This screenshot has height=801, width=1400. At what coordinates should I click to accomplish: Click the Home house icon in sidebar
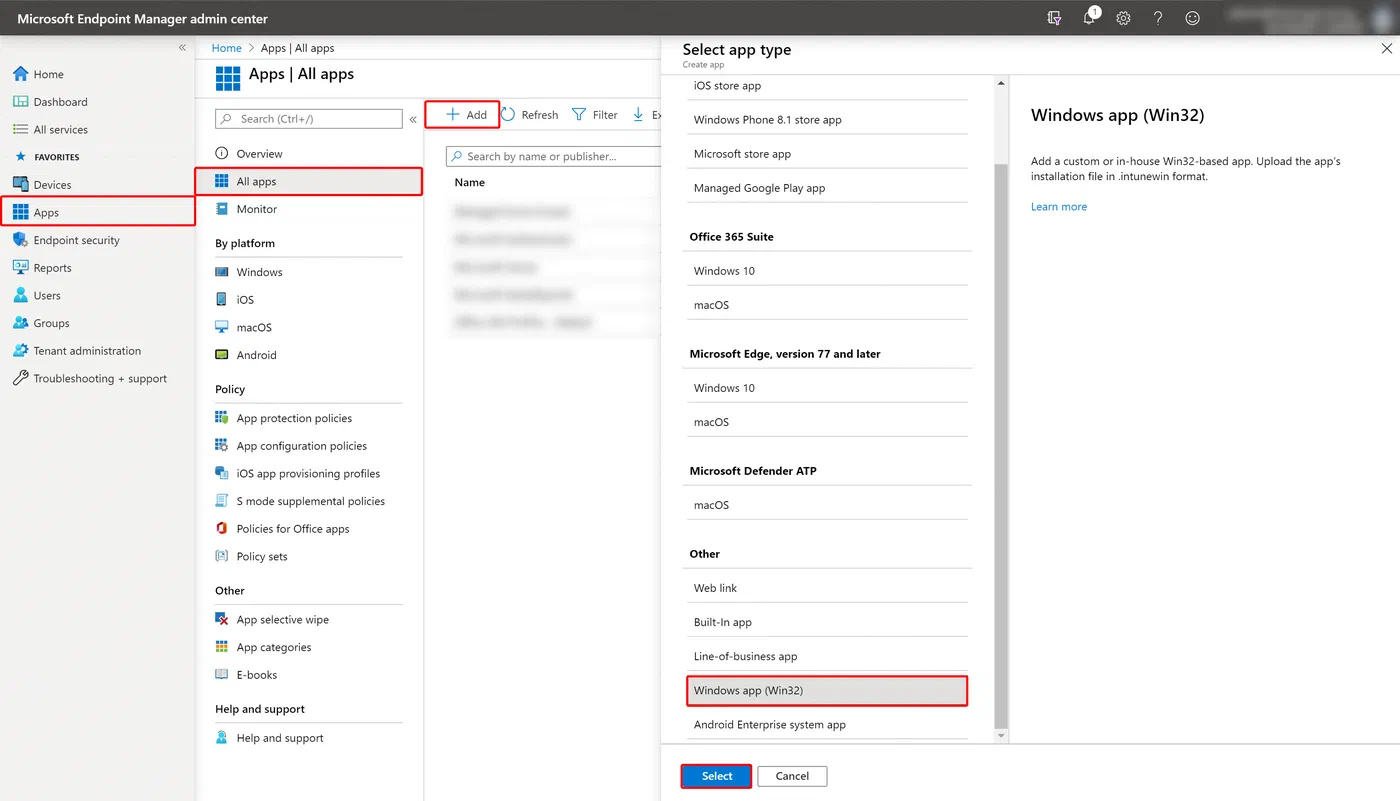pyautogui.click(x=20, y=74)
